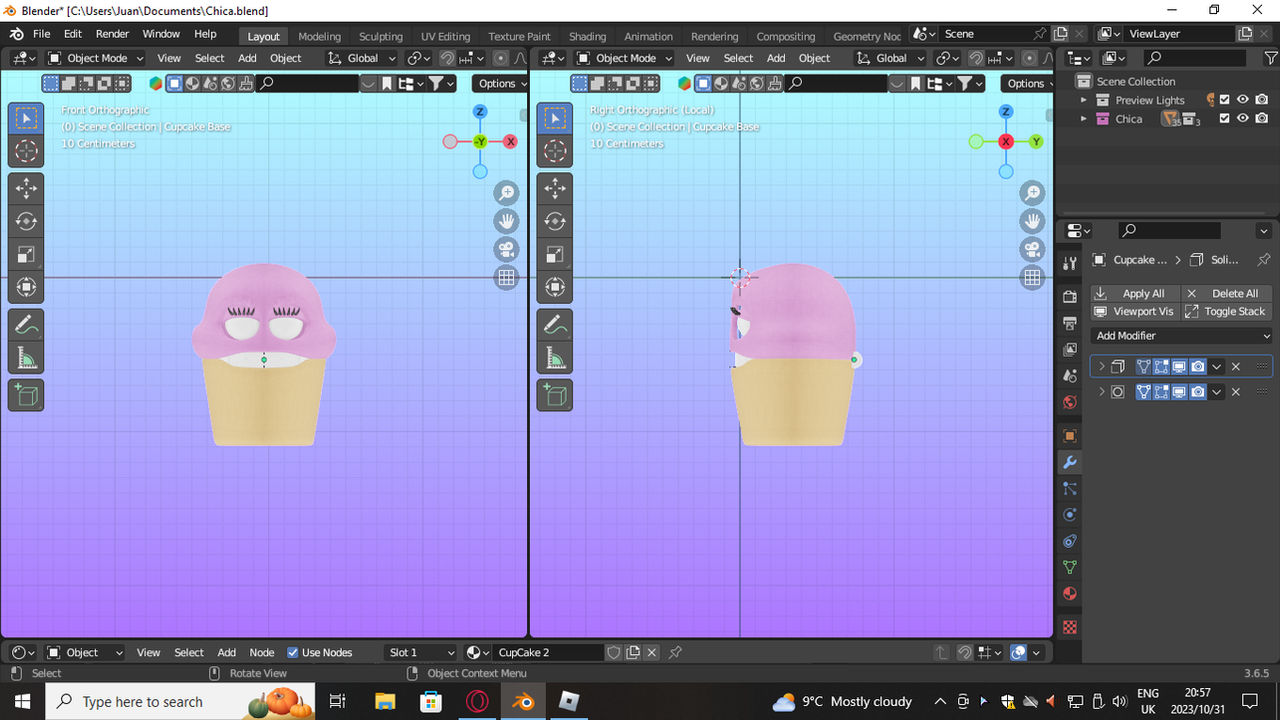The height and width of the screenshot is (720, 1280).
Task: Click the blue Z axis on the right viewport gizmo
Action: (x=1006, y=112)
